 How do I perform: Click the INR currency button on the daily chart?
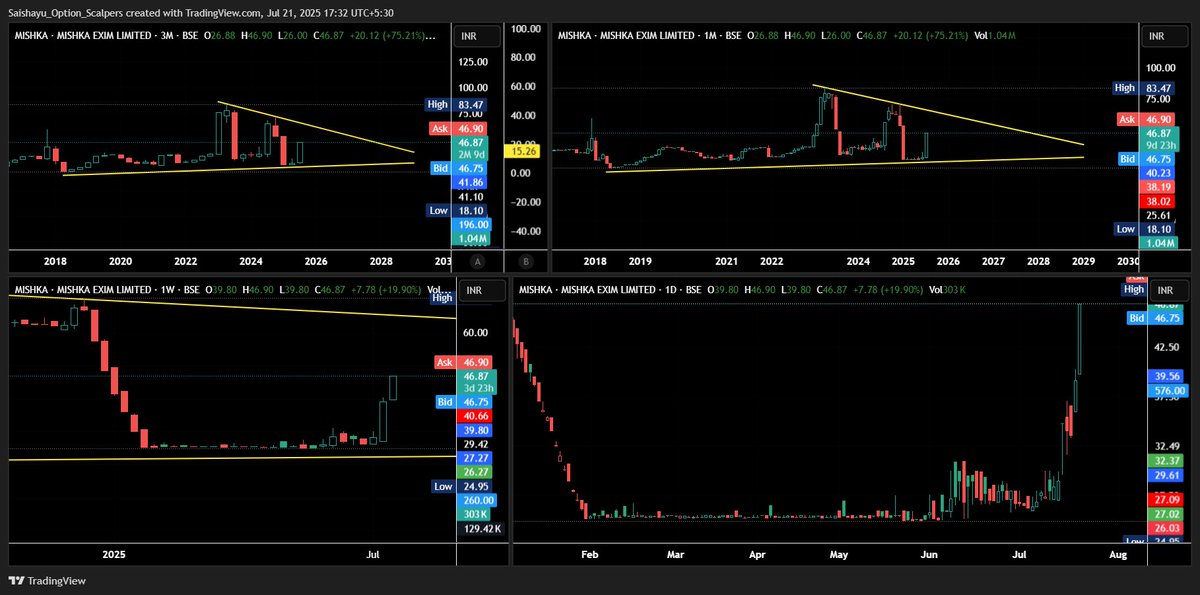(1166, 290)
